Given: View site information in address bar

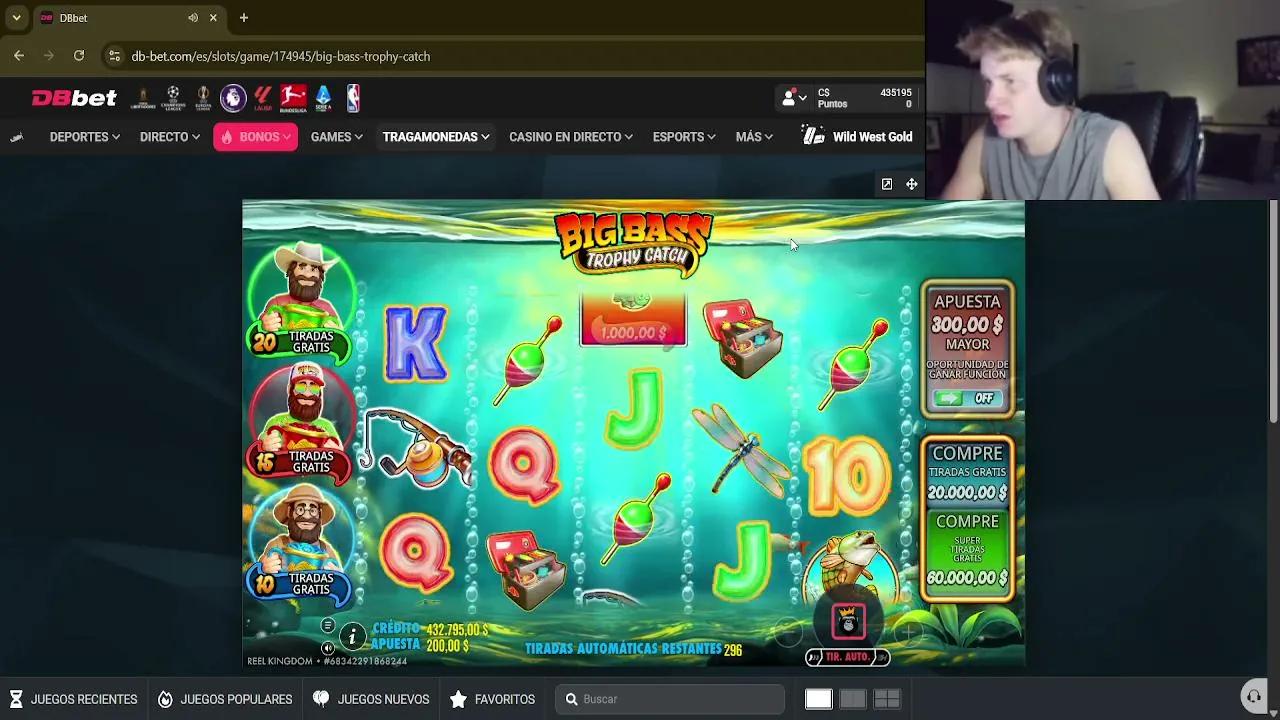Looking at the screenshot, I should tap(114, 56).
